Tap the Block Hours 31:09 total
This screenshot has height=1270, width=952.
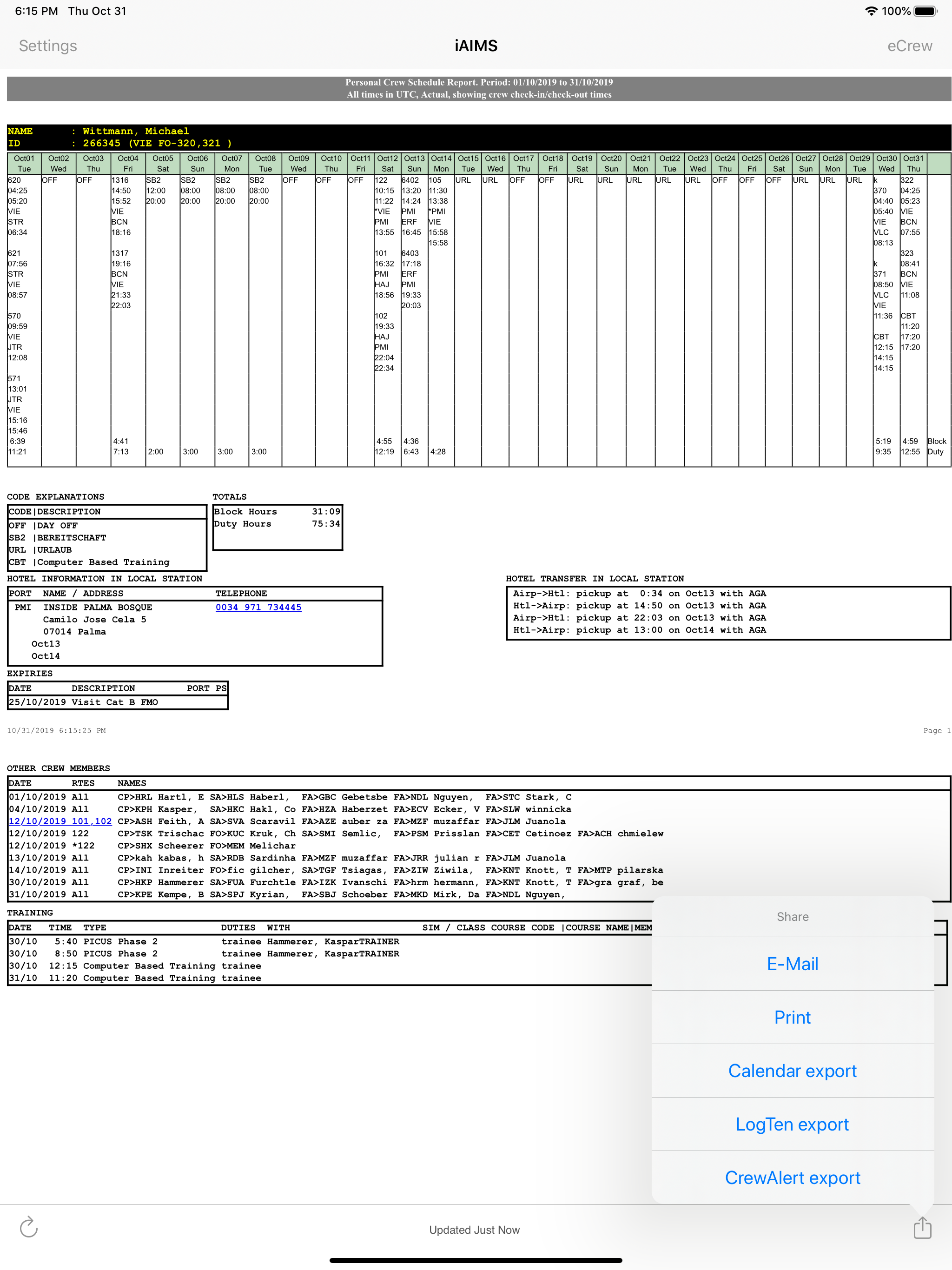(x=278, y=511)
